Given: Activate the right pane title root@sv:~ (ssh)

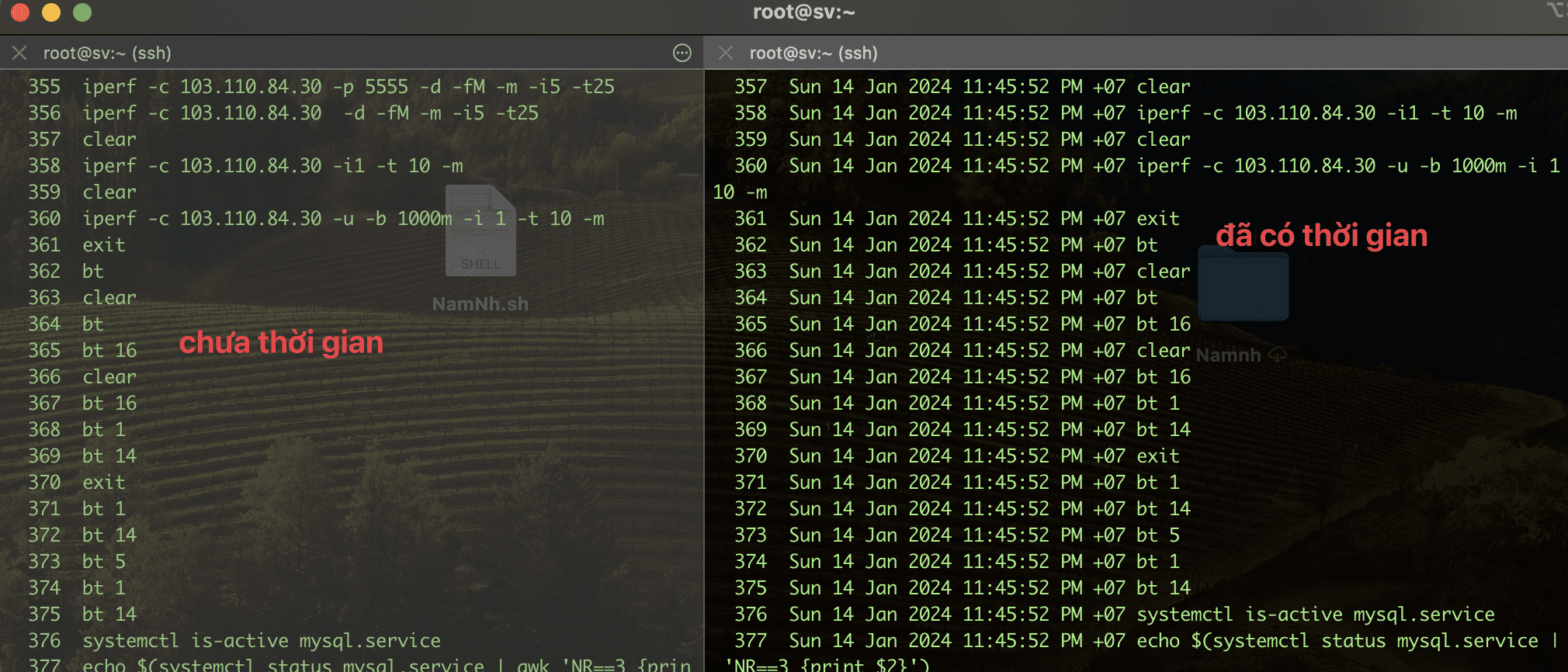Looking at the screenshot, I should [x=813, y=53].
